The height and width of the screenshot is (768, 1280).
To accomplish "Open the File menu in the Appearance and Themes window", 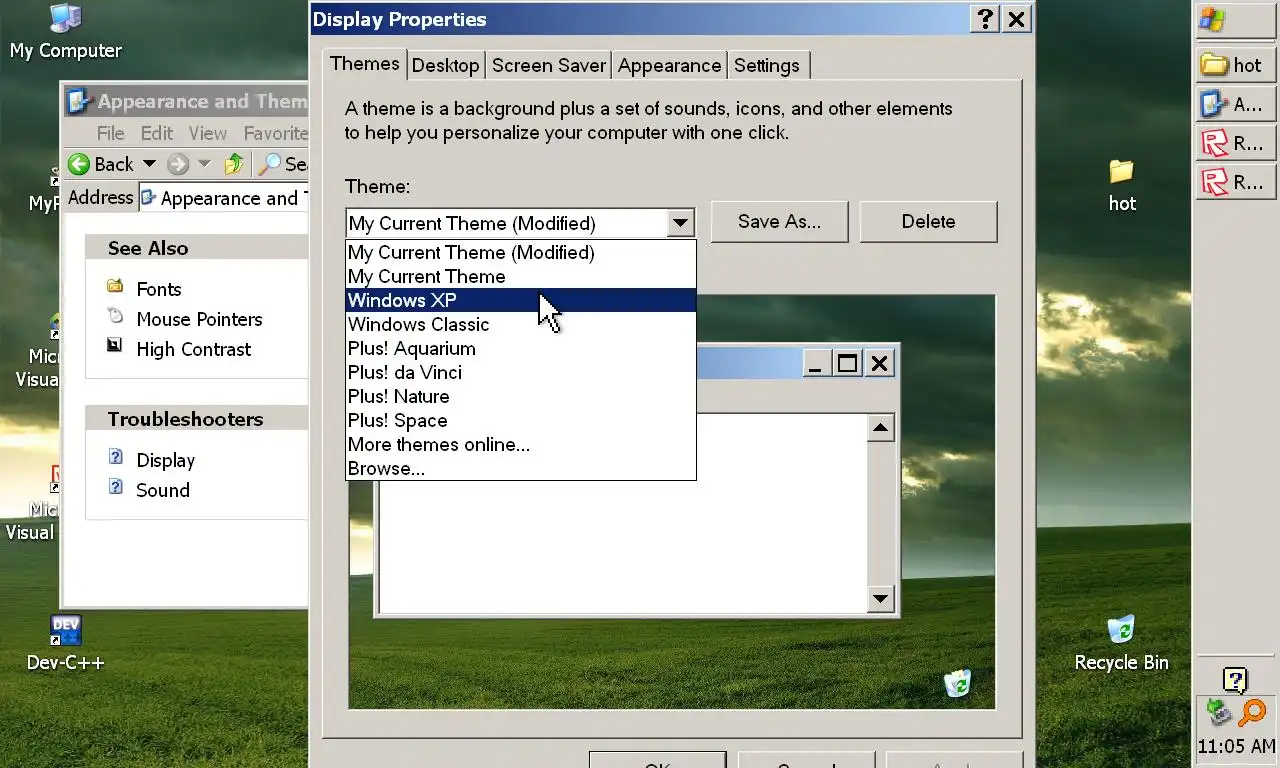I will point(110,133).
